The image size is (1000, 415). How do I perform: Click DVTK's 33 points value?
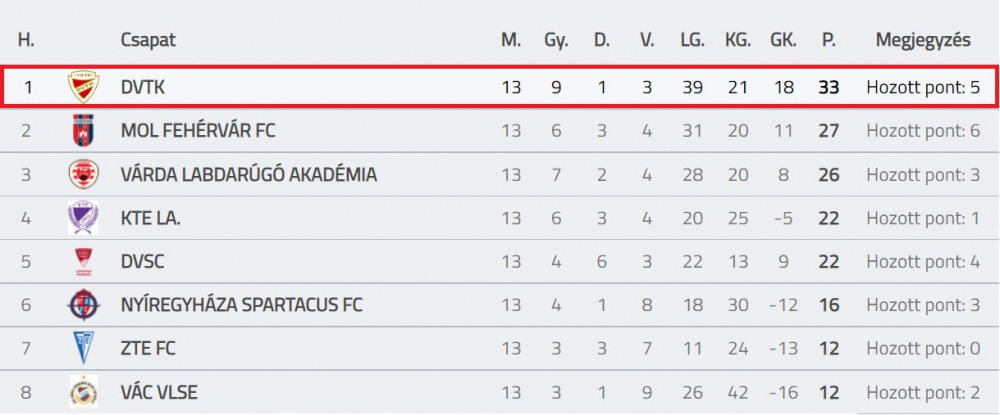[x=828, y=87]
